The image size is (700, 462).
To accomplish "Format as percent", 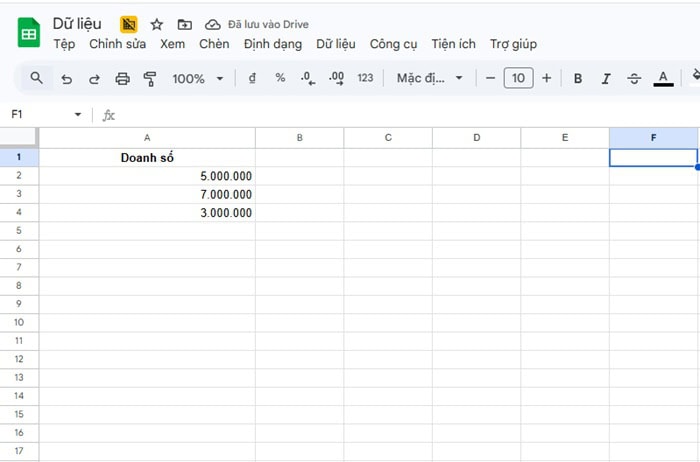I will (280, 78).
